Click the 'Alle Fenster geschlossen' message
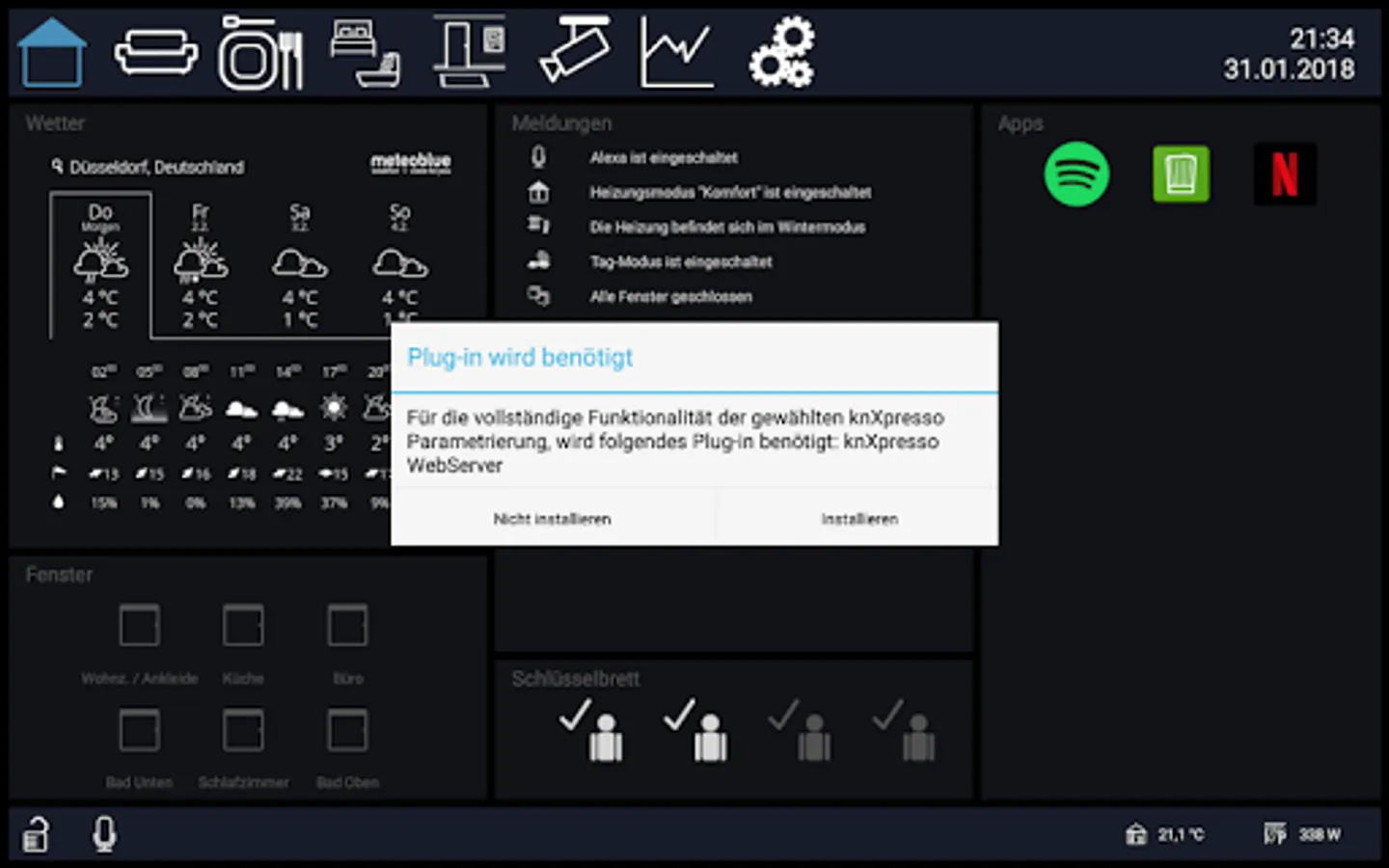The width and height of the screenshot is (1389, 868). (x=671, y=296)
